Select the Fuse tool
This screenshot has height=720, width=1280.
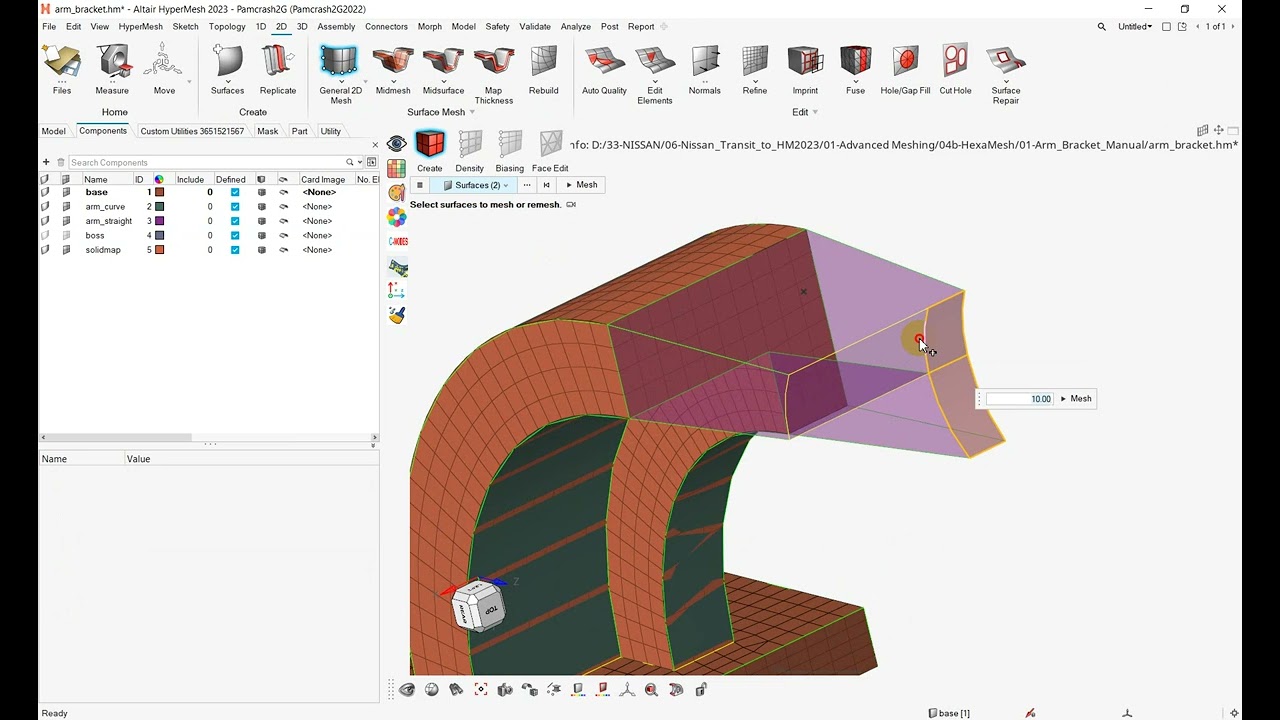[x=855, y=69]
